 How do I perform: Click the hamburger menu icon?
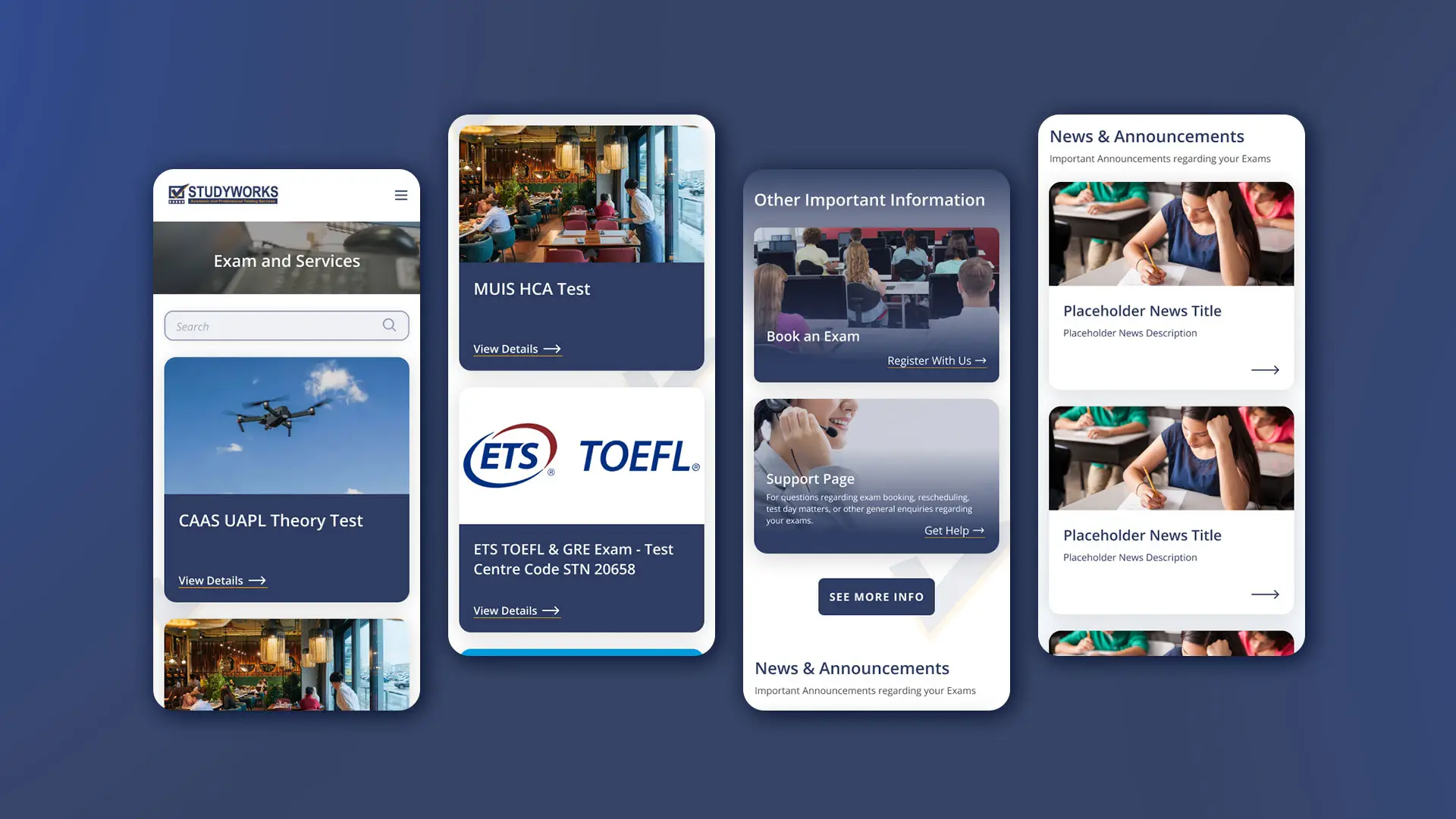401,195
